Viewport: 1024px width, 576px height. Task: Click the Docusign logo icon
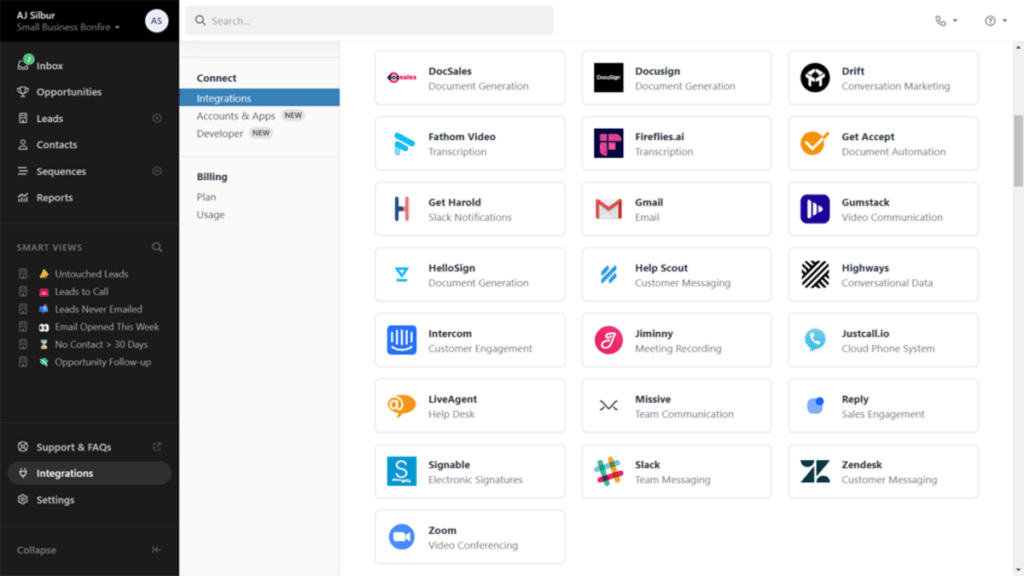[x=608, y=78]
